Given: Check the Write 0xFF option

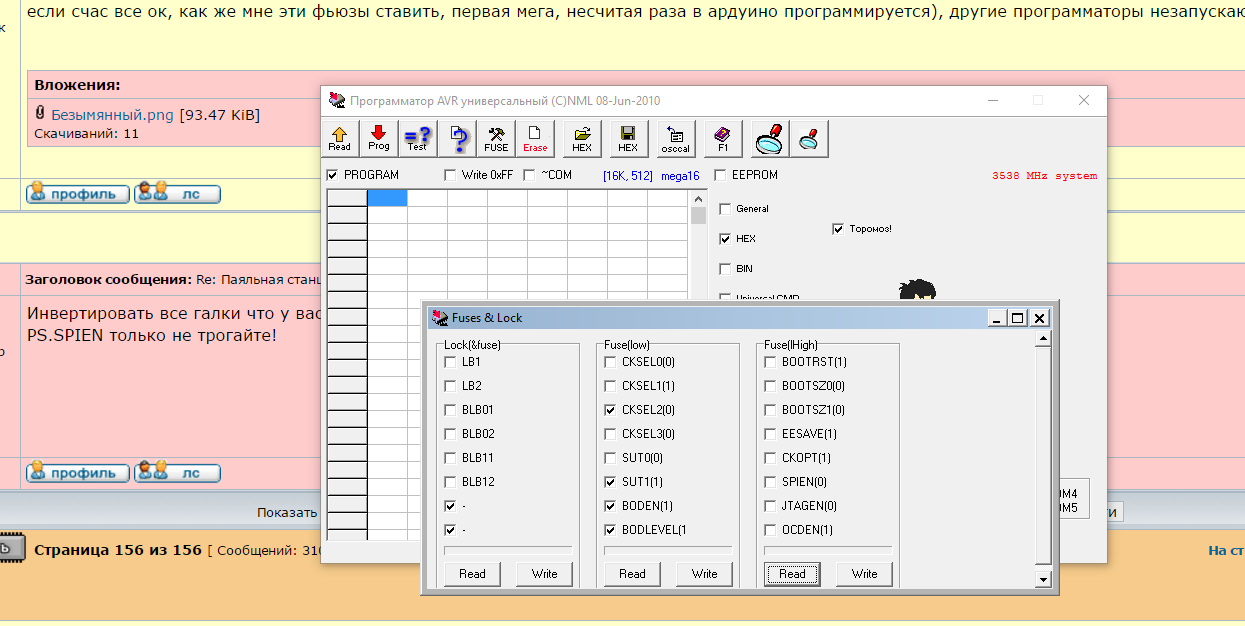Looking at the screenshot, I should pyautogui.click(x=451, y=175).
